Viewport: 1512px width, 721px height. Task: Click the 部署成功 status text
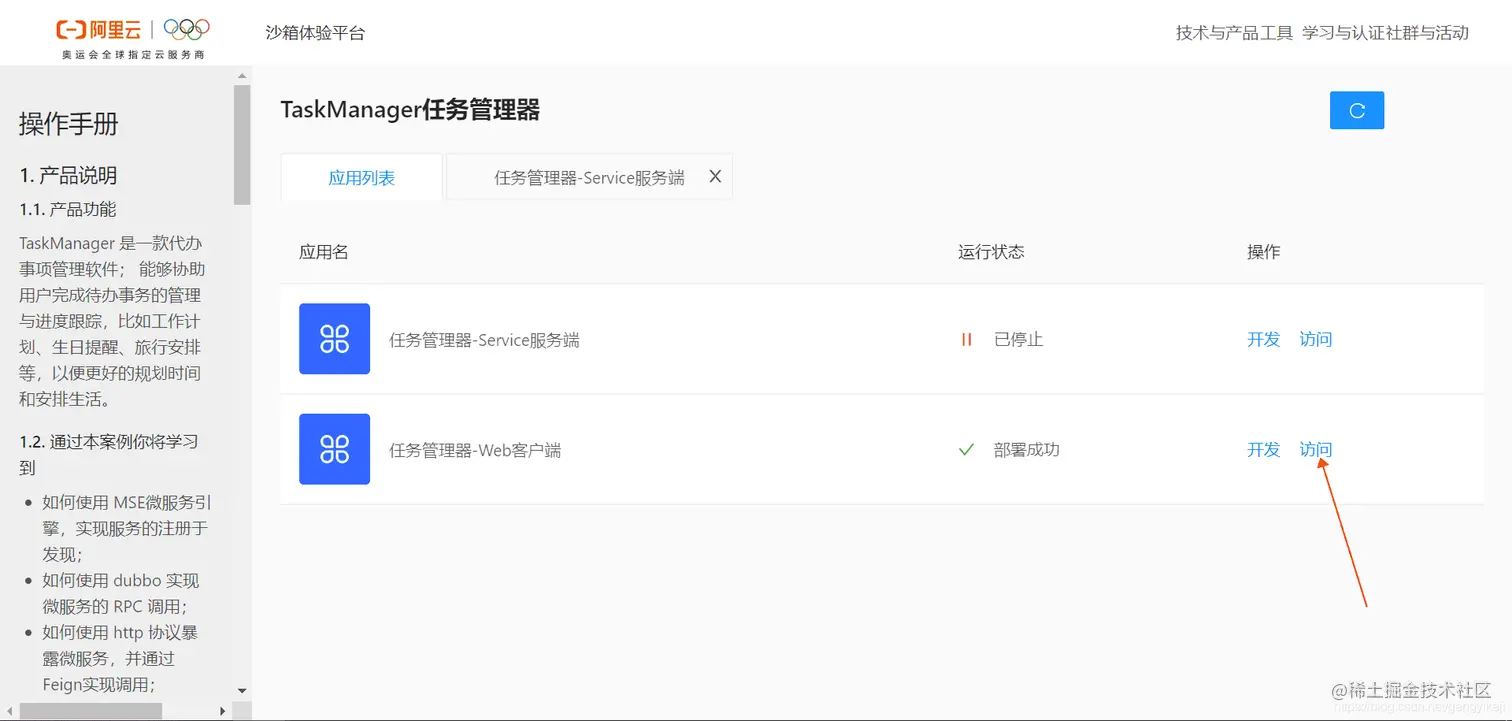coord(1026,449)
